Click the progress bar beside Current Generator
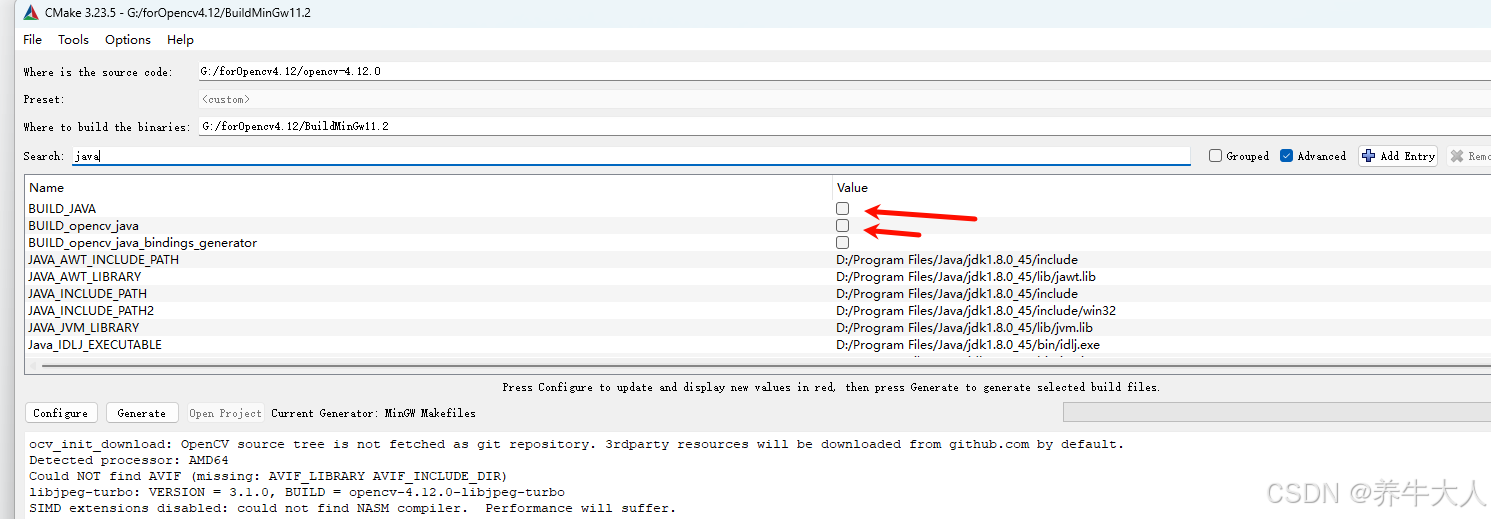The width and height of the screenshot is (1491, 519). pos(1277,412)
